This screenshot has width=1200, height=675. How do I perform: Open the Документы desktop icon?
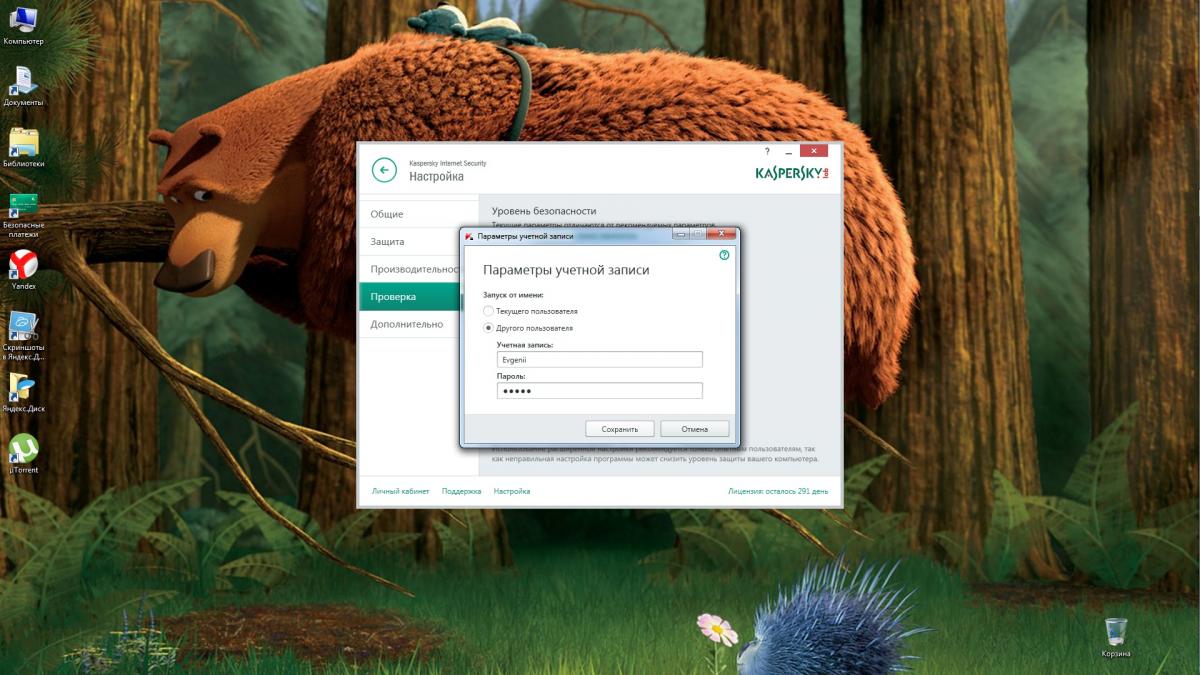(x=23, y=86)
